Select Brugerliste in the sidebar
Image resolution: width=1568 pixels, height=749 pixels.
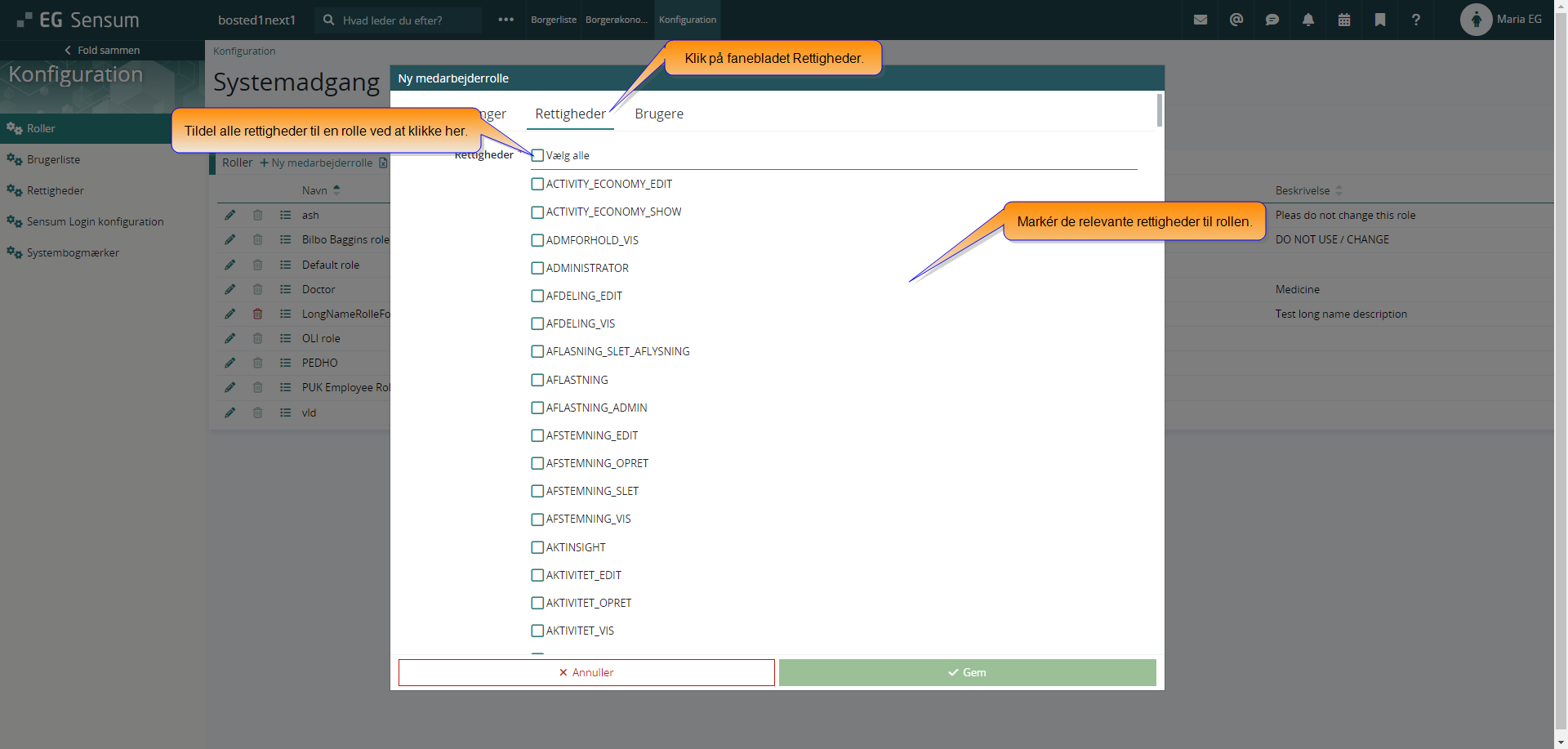click(x=53, y=159)
